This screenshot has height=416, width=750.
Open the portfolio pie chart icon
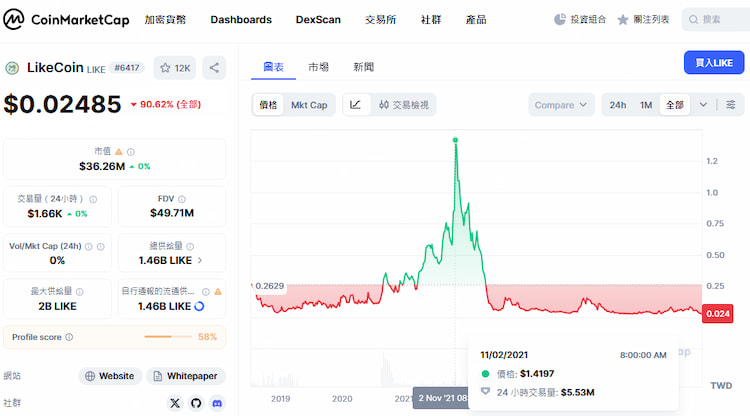pyautogui.click(x=560, y=20)
